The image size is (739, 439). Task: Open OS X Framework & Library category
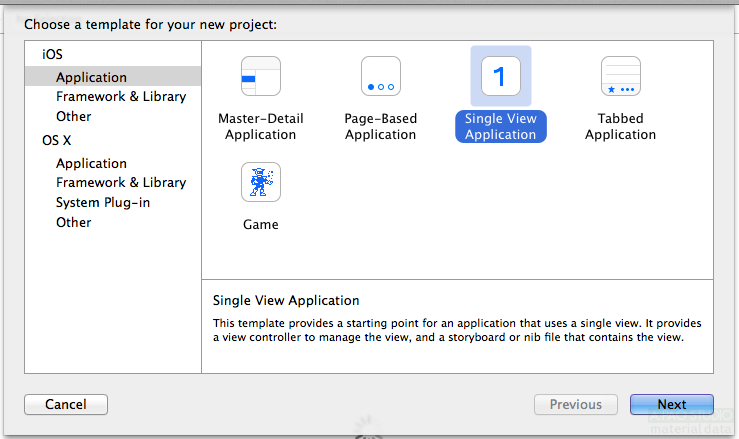[121, 182]
